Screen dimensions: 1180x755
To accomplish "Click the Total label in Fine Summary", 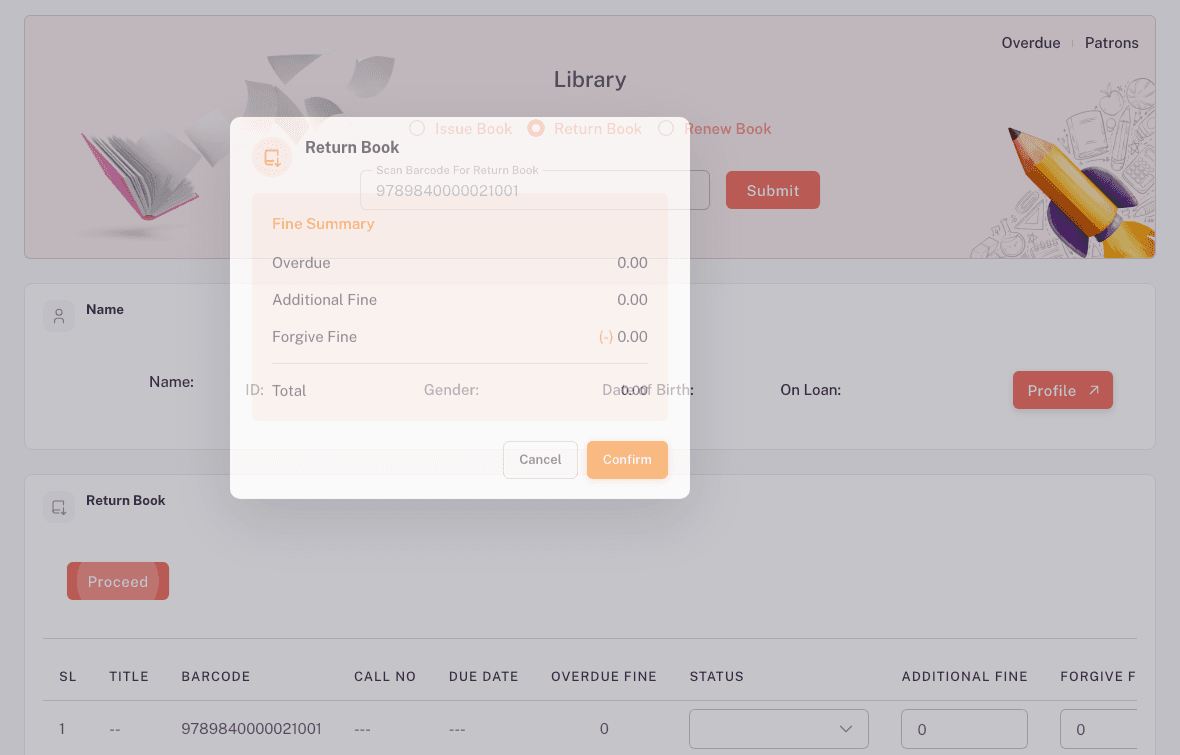I will pos(289,391).
